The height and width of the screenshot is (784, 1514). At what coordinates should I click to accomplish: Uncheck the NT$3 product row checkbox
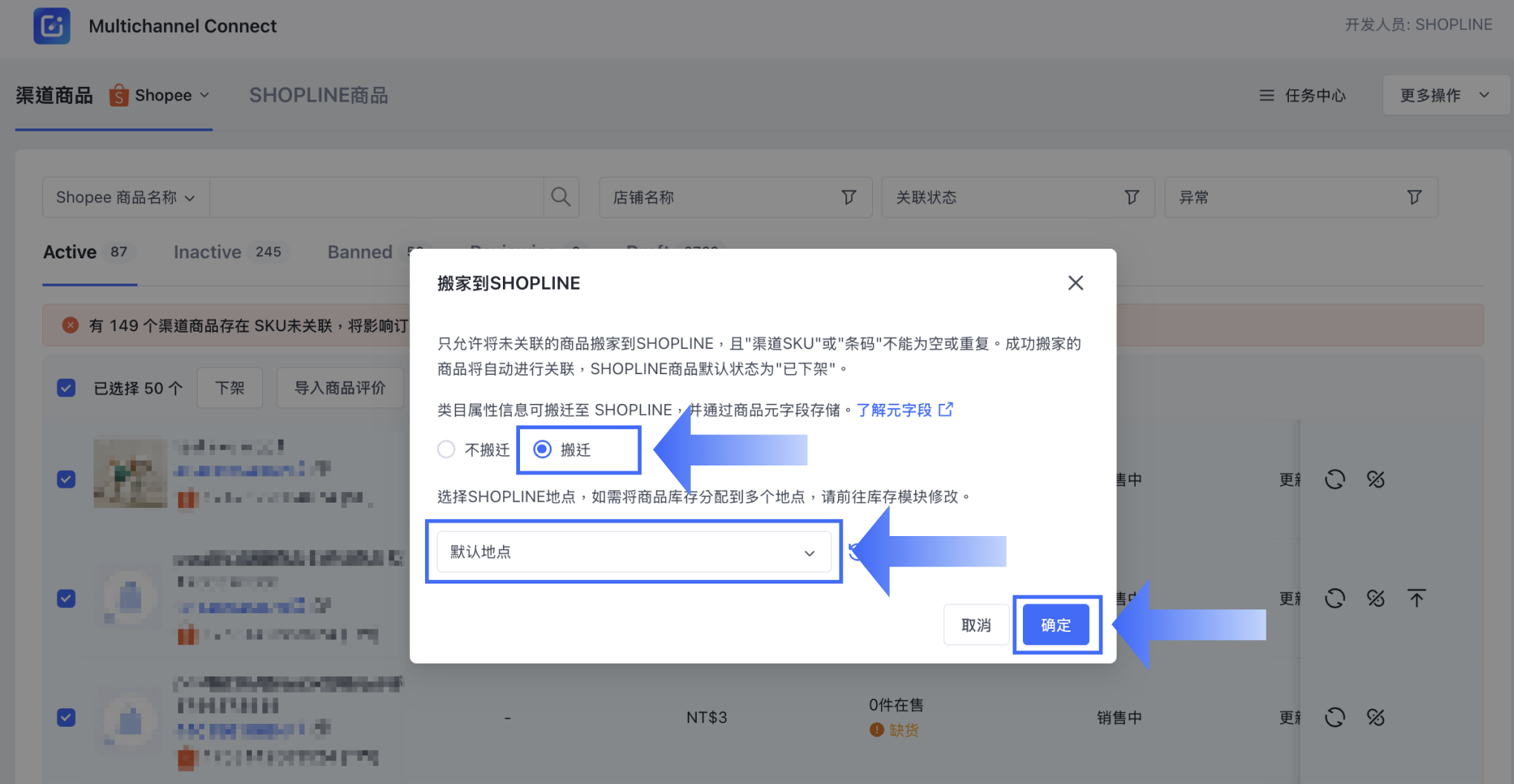(x=66, y=717)
